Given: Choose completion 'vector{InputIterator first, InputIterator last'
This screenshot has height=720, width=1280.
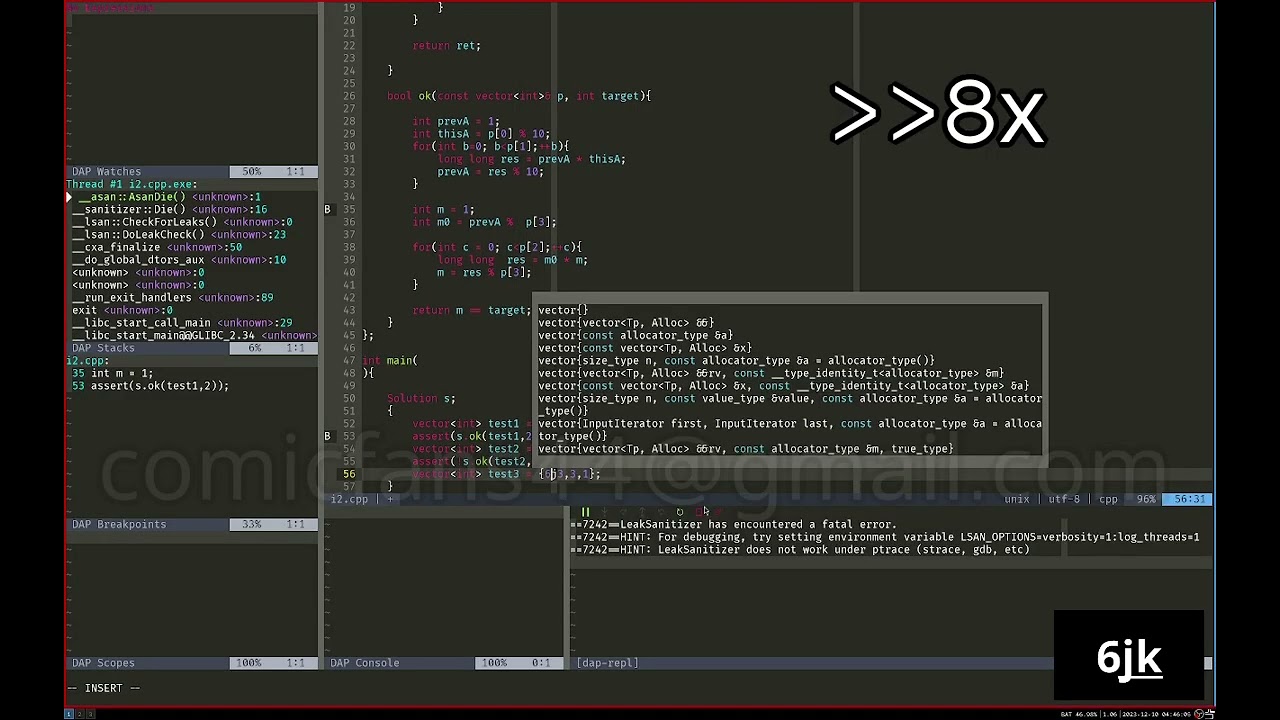Looking at the screenshot, I should tap(790, 430).
